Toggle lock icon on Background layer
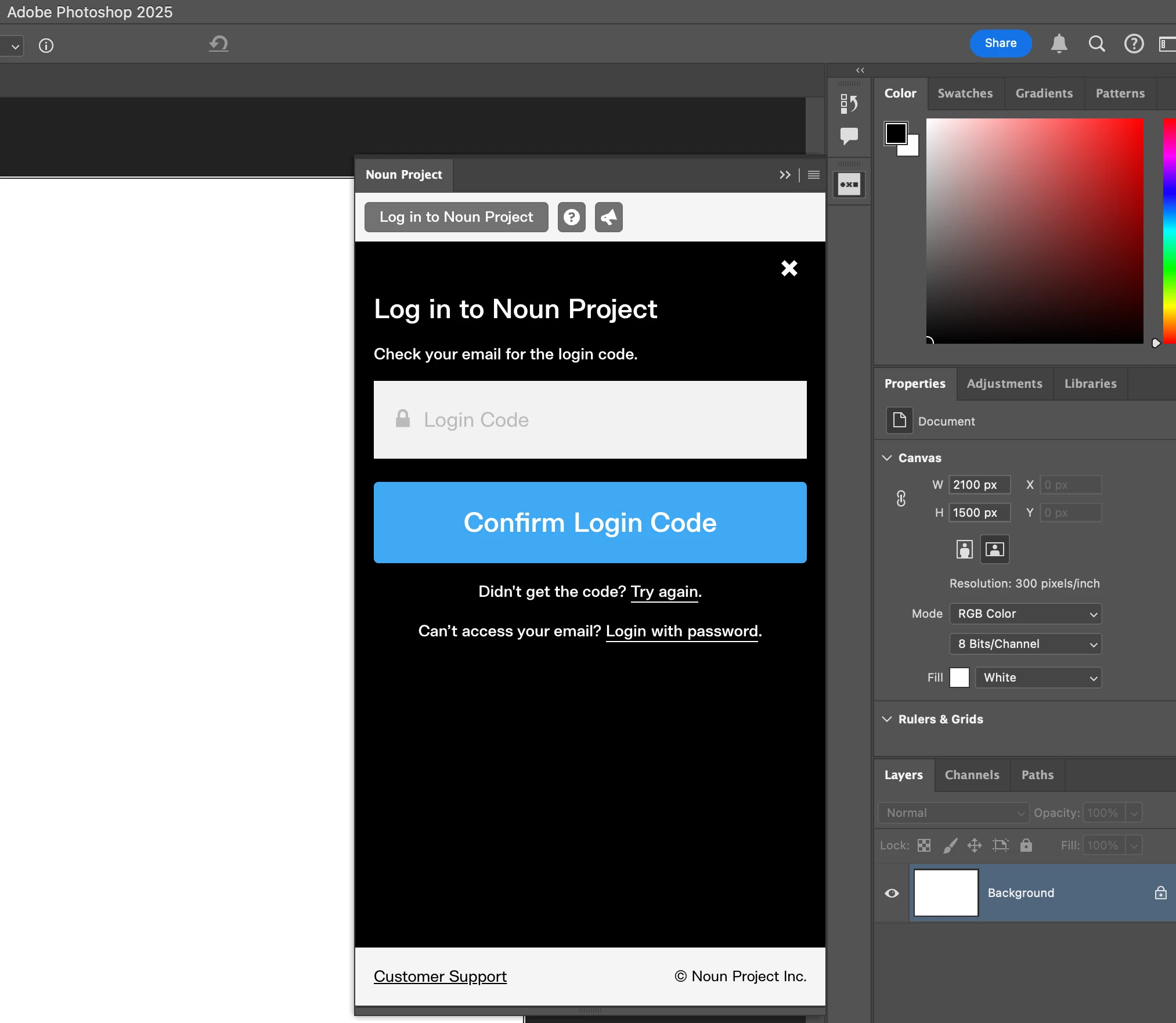 click(x=1160, y=893)
